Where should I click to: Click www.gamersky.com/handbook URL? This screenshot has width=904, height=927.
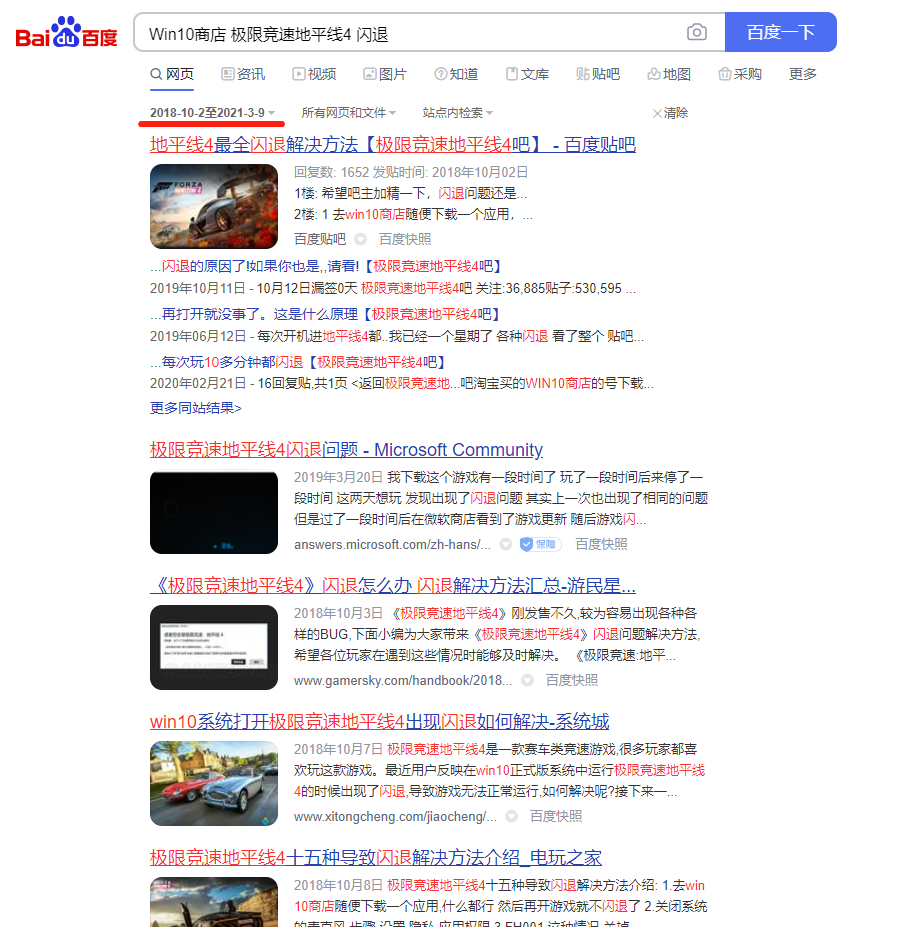[403, 680]
